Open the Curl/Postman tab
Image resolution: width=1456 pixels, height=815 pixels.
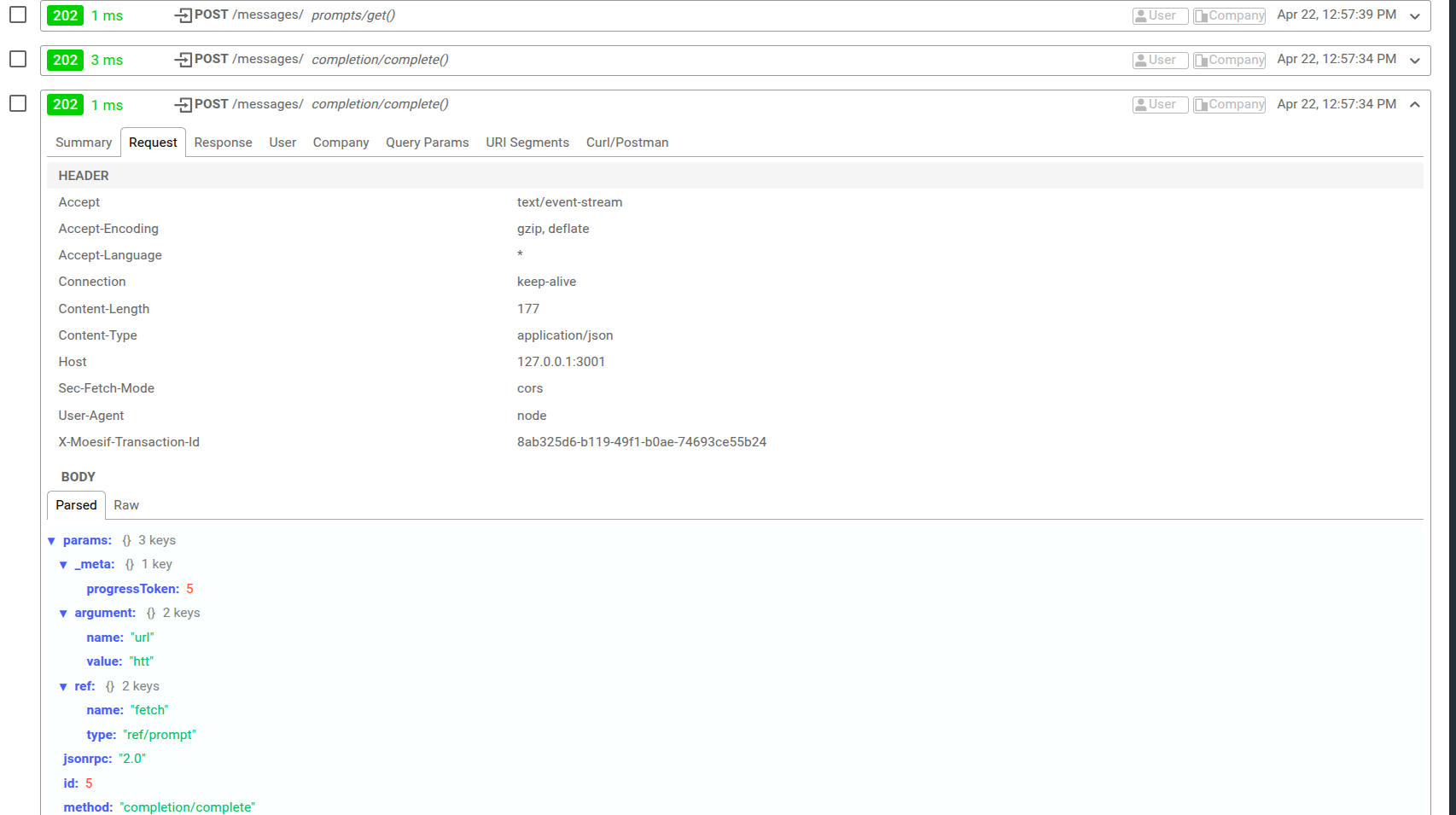[627, 142]
